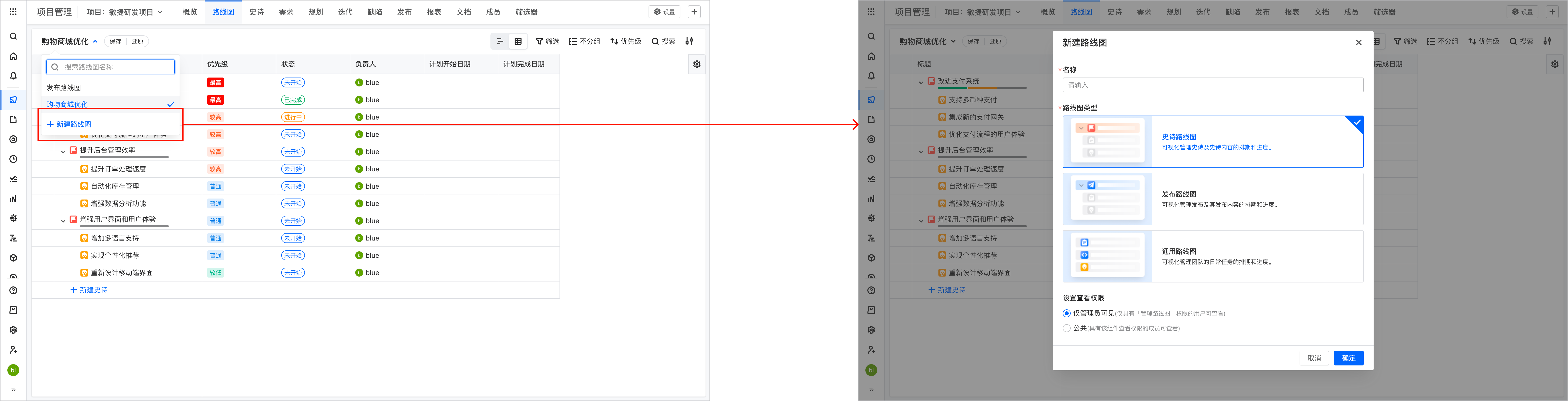Open 缺陷 tab in left screenshot
Screen dimensions: 1568x401
[x=375, y=12]
